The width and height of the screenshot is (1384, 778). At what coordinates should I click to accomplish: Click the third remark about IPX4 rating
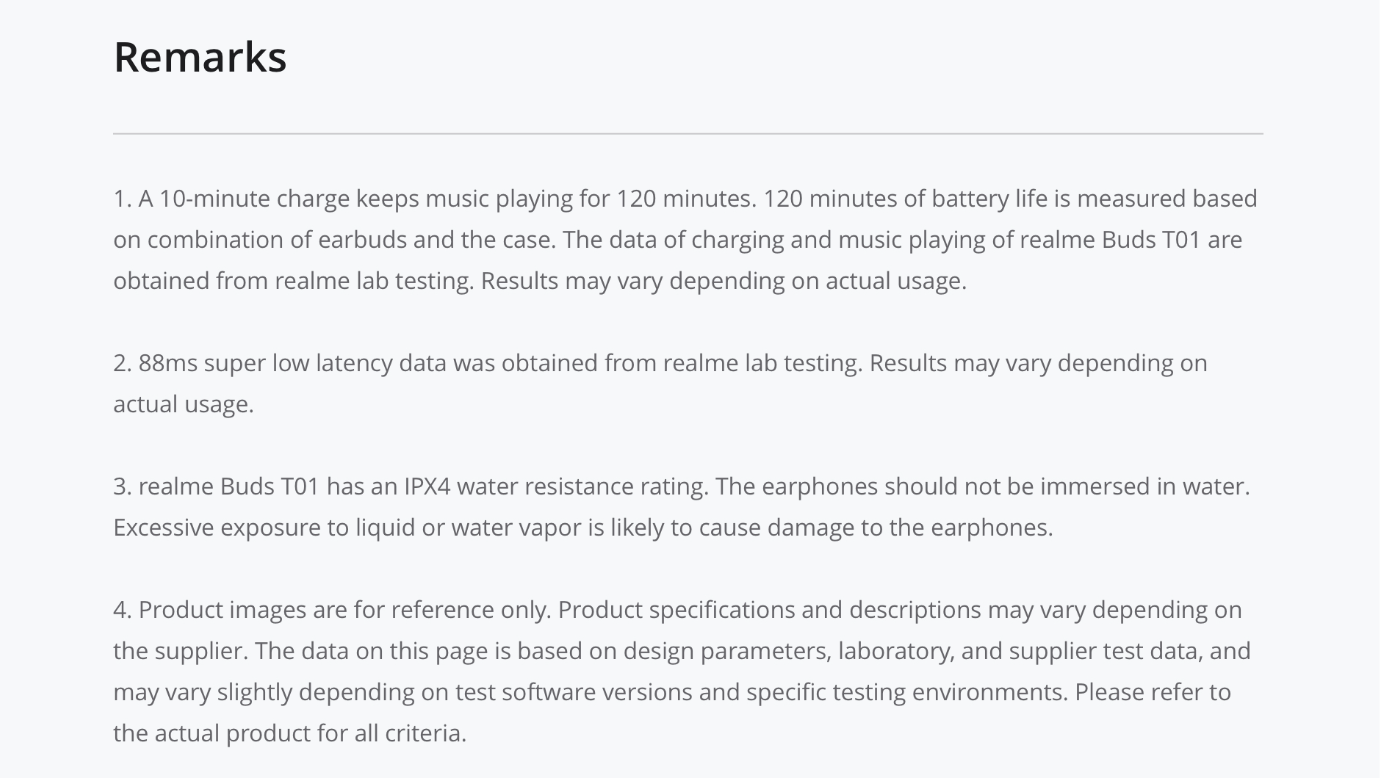pos(682,507)
